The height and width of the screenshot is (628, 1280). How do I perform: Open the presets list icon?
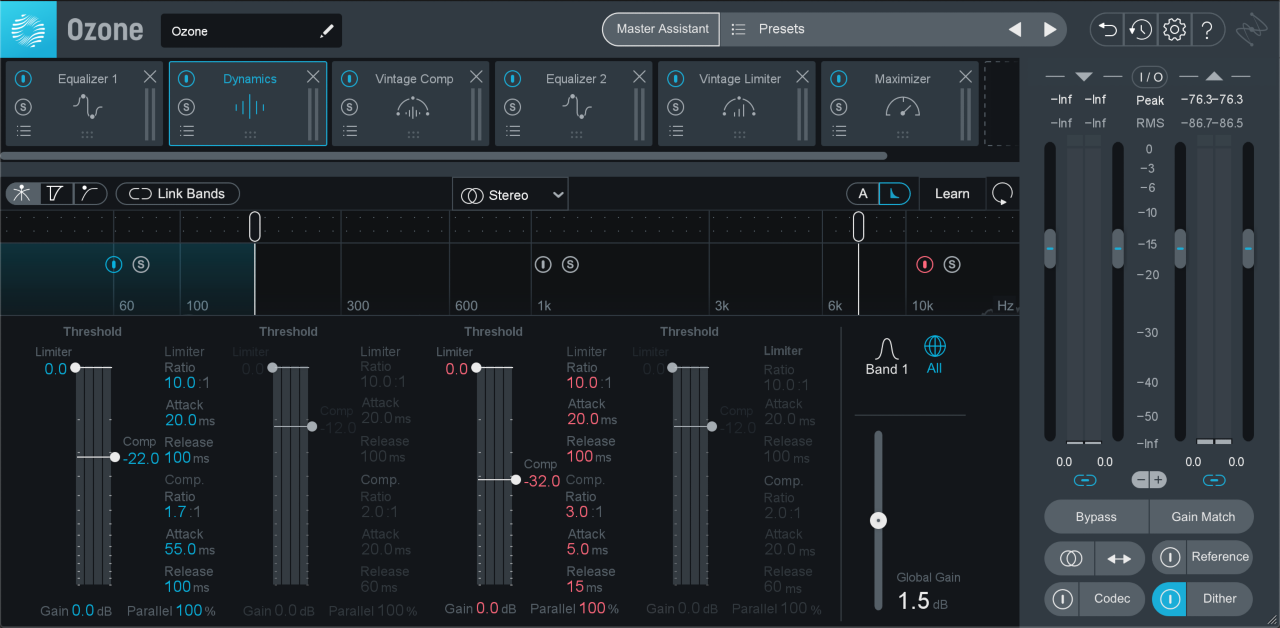(x=738, y=29)
